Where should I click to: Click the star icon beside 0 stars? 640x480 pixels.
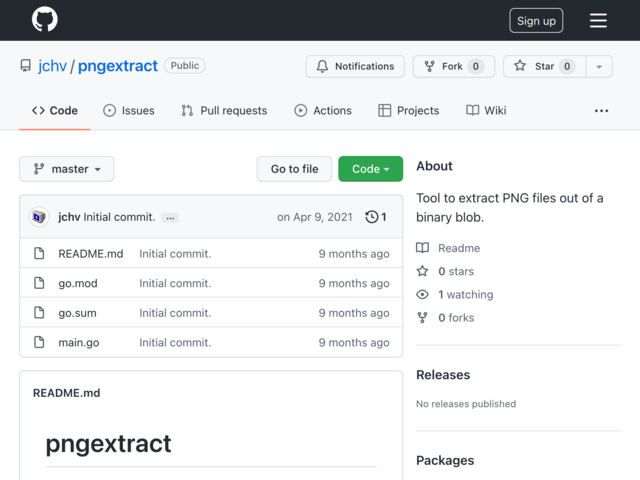pyautogui.click(x=422, y=271)
